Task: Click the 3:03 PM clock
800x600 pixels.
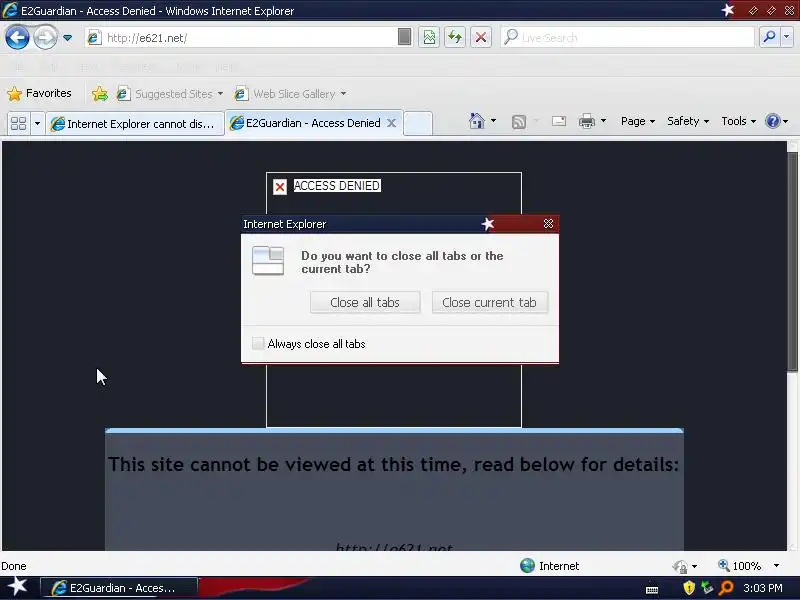Action: coord(762,588)
